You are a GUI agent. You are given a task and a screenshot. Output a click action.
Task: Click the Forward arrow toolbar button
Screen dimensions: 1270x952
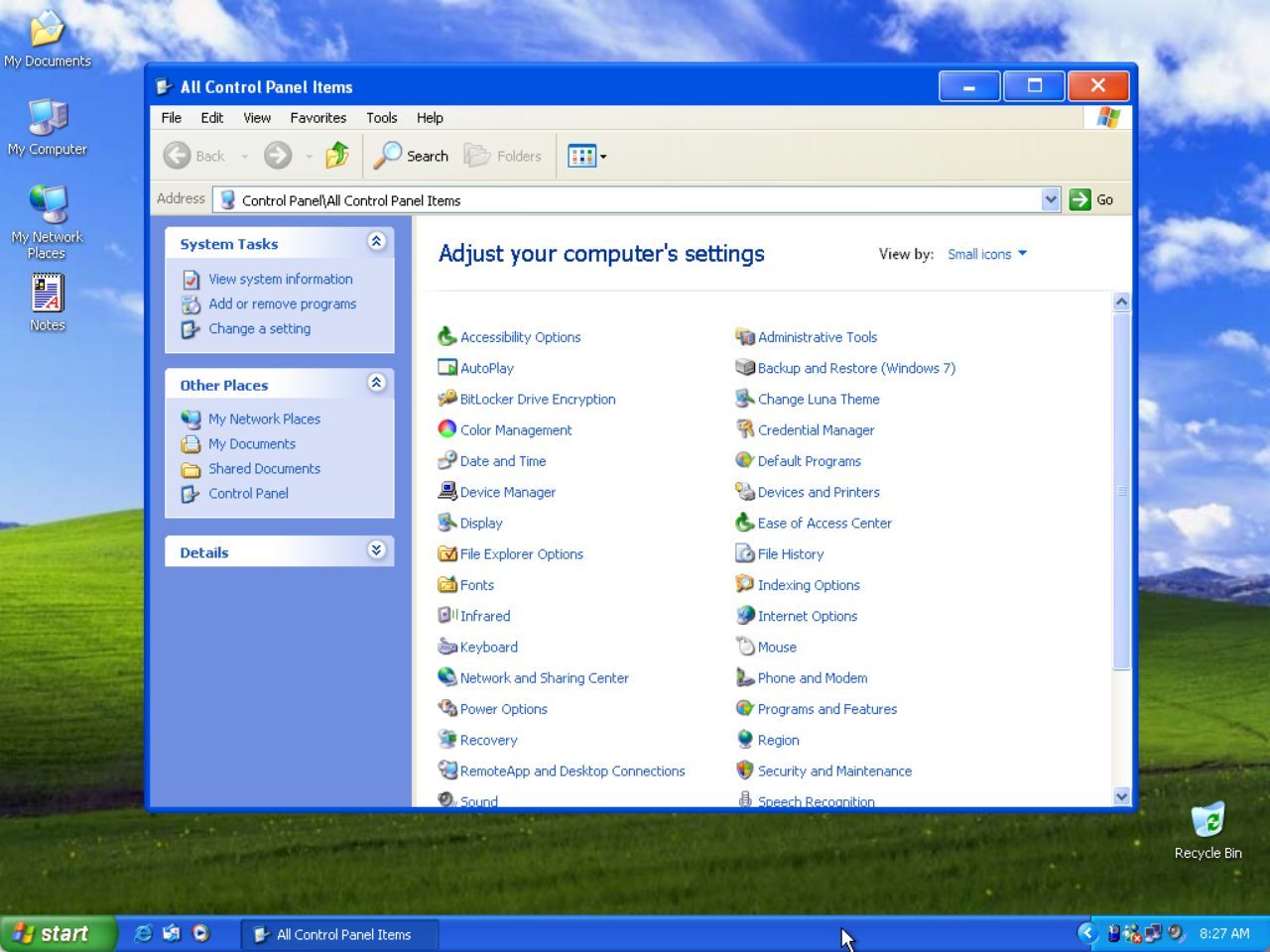click(x=278, y=156)
